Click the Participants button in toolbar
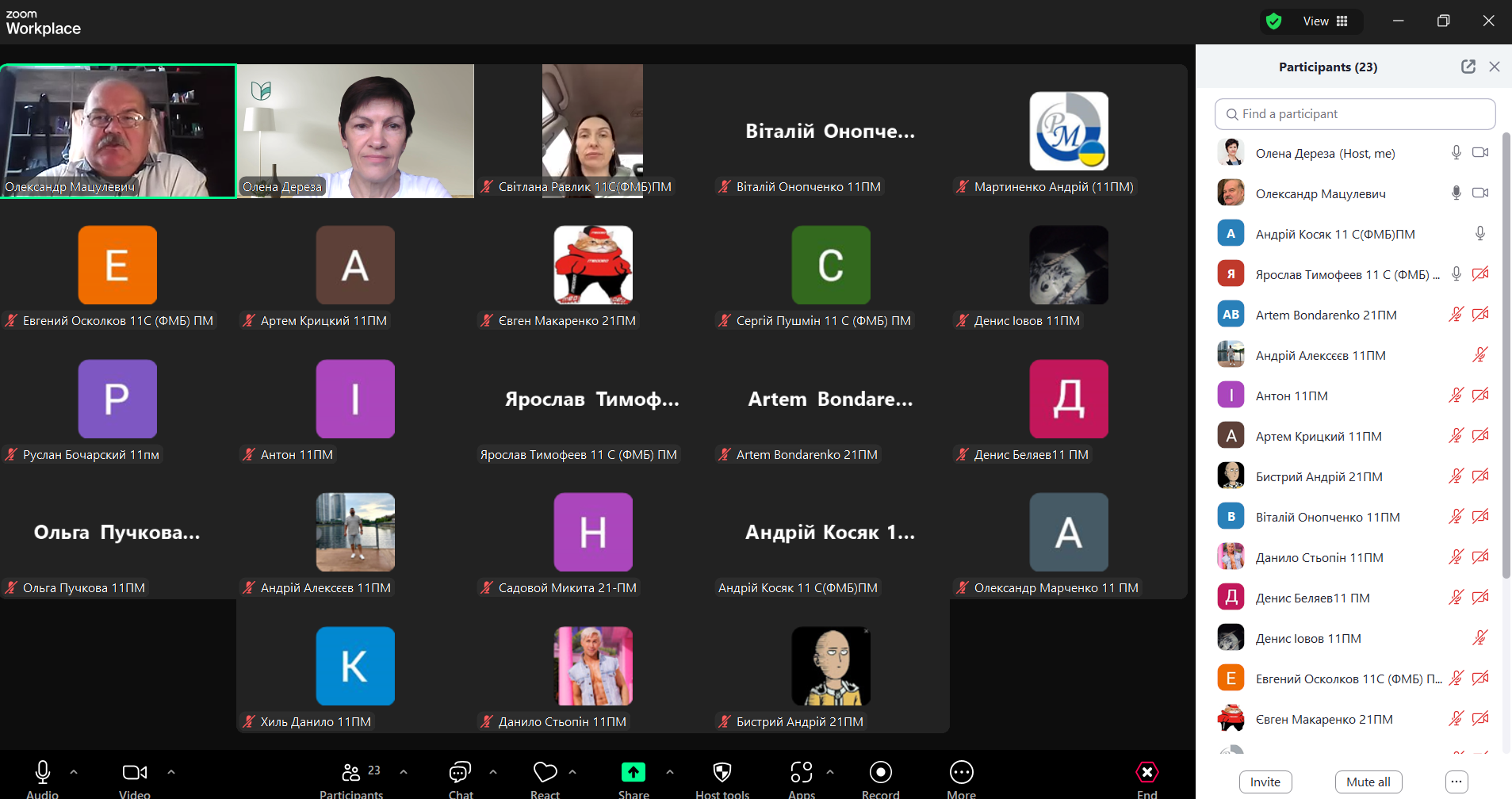 click(x=351, y=773)
